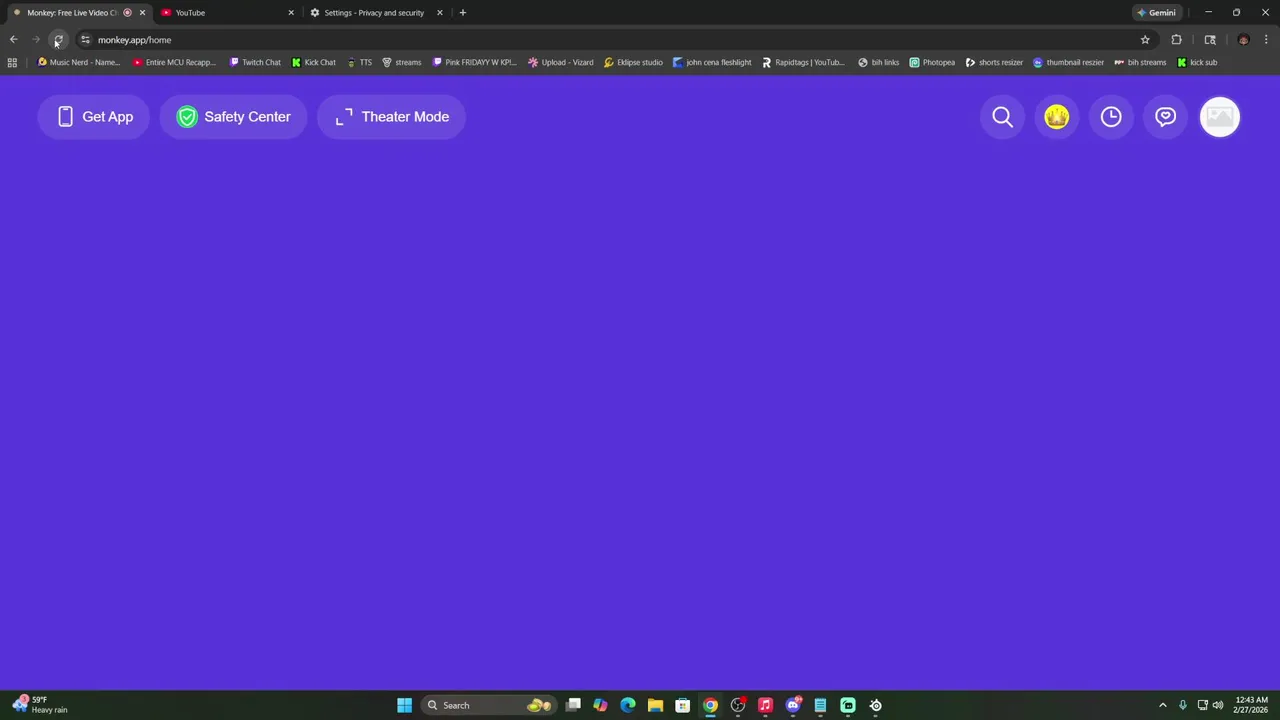1280x720 pixels.
Task: Close the YouTube tab
Action: pos(291,13)
